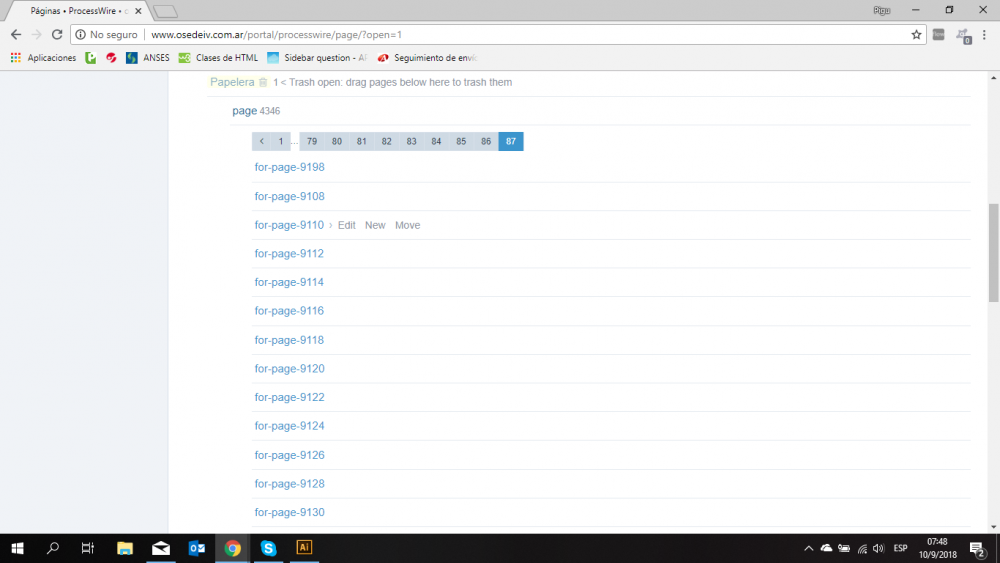
Task: Open for-page-9122 in the page tree
Action: point(290,398)
